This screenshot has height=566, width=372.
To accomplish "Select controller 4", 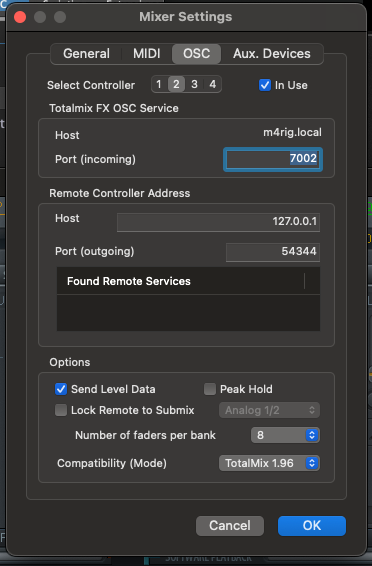I will coord(213,84).
